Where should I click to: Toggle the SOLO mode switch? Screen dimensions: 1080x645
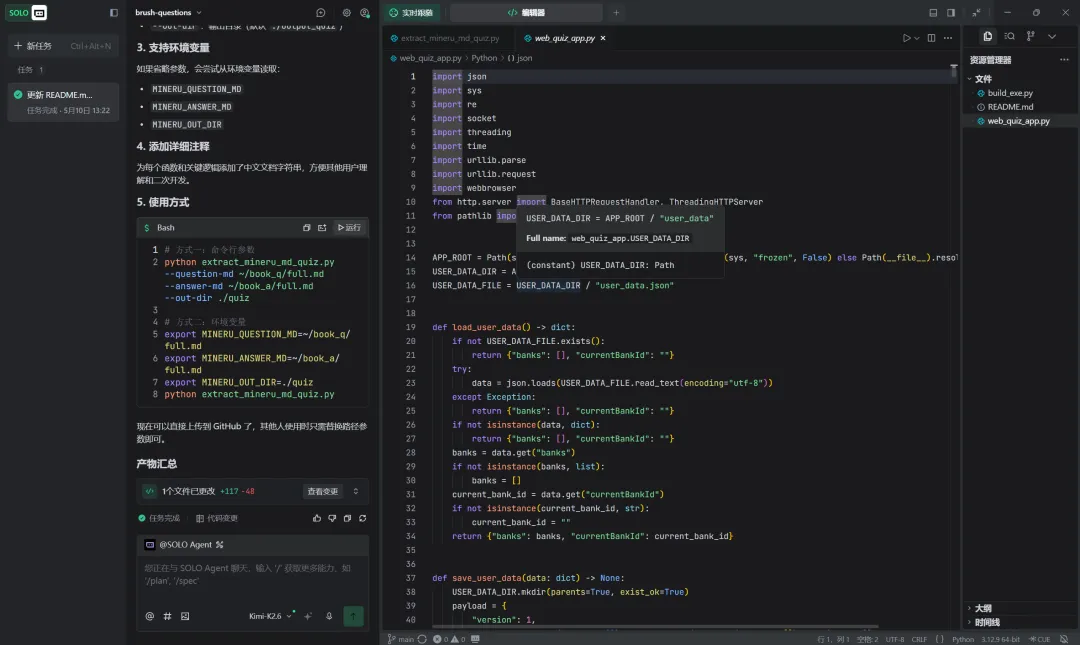pos(27,12)
